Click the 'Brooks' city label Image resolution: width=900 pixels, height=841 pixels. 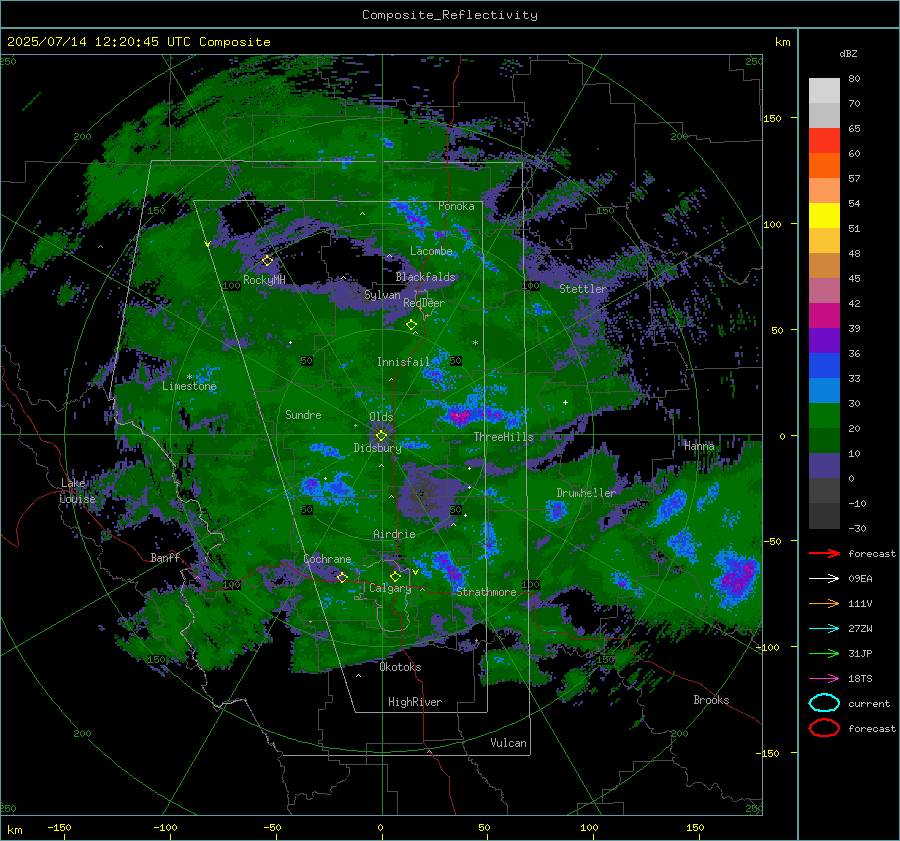click(x=711, y=700)
